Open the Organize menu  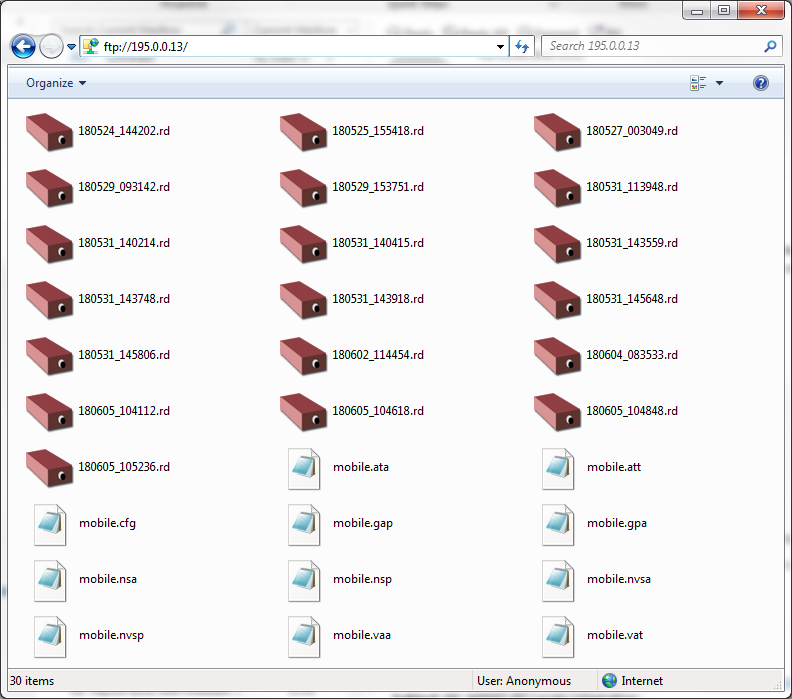coord(56,83)
